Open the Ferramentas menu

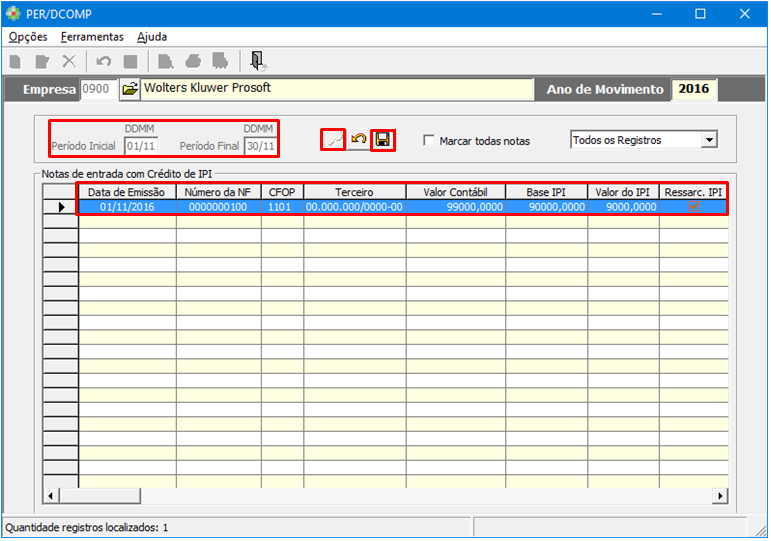pos(92,36)
